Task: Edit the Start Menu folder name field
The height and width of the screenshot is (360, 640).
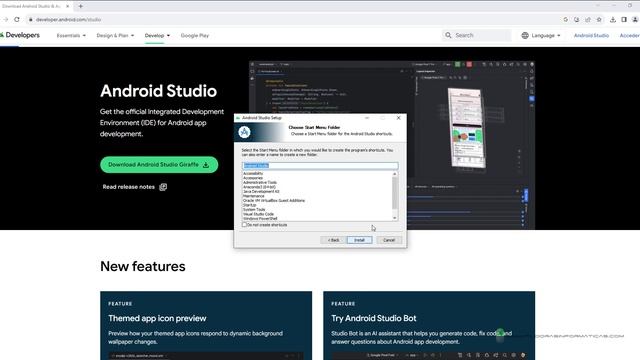Action: pyautogui.click(x=320, y=165)
